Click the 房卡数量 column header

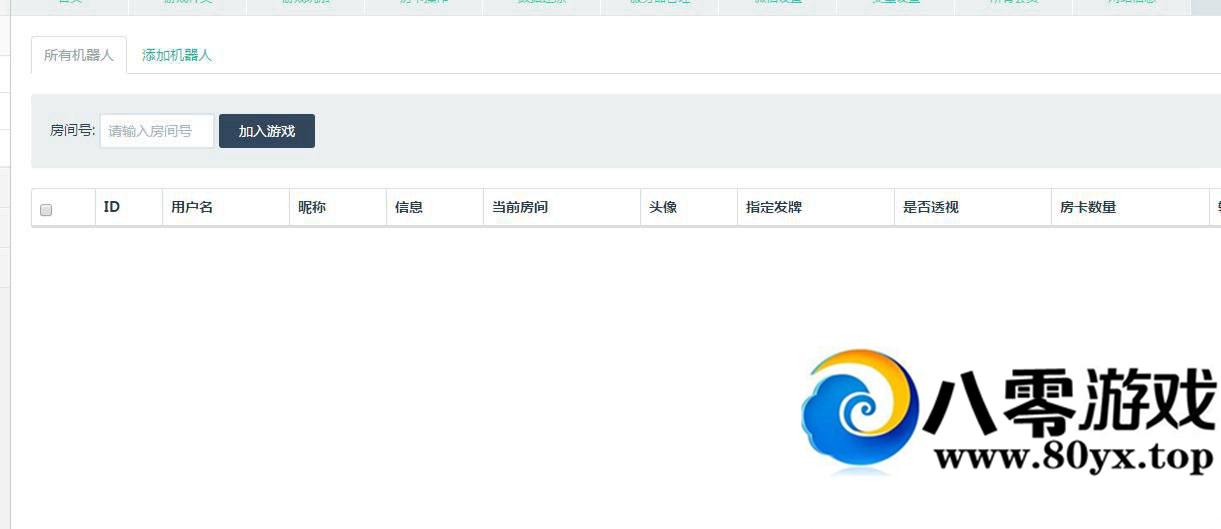click(1088, 207)
